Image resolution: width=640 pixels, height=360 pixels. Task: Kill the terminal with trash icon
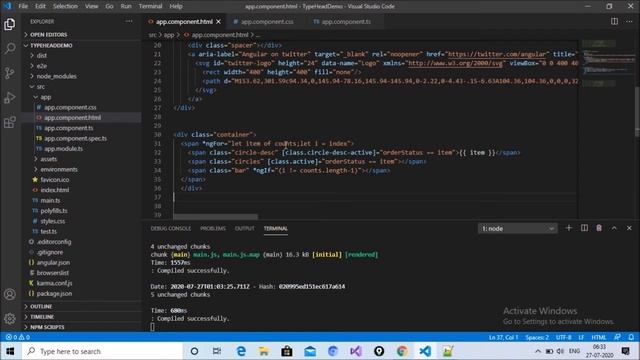click(x=599, y=228)
